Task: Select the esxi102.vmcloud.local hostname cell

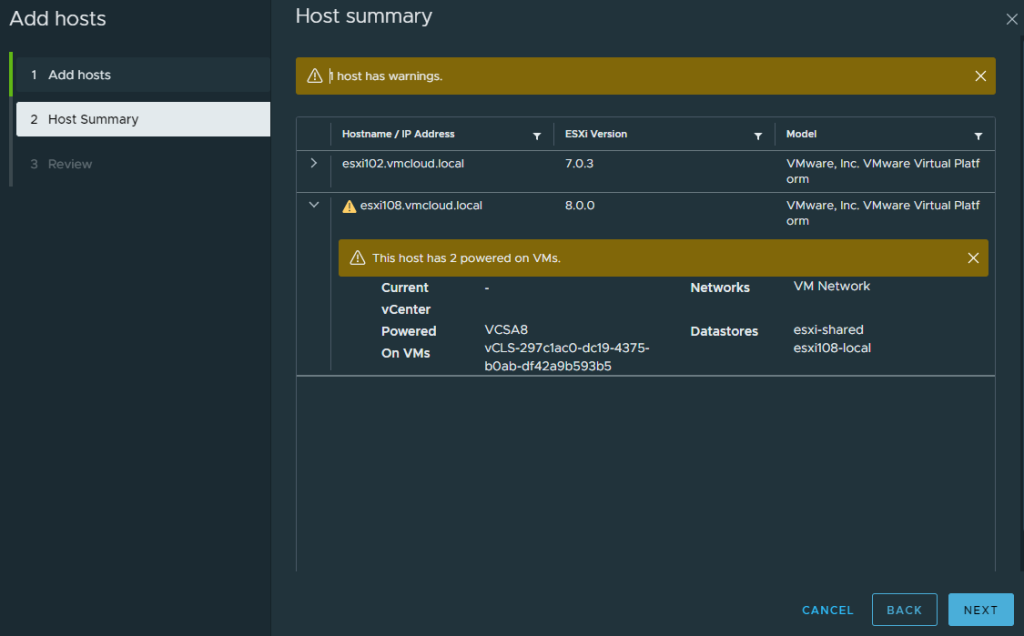Action: tap(403, 163)
